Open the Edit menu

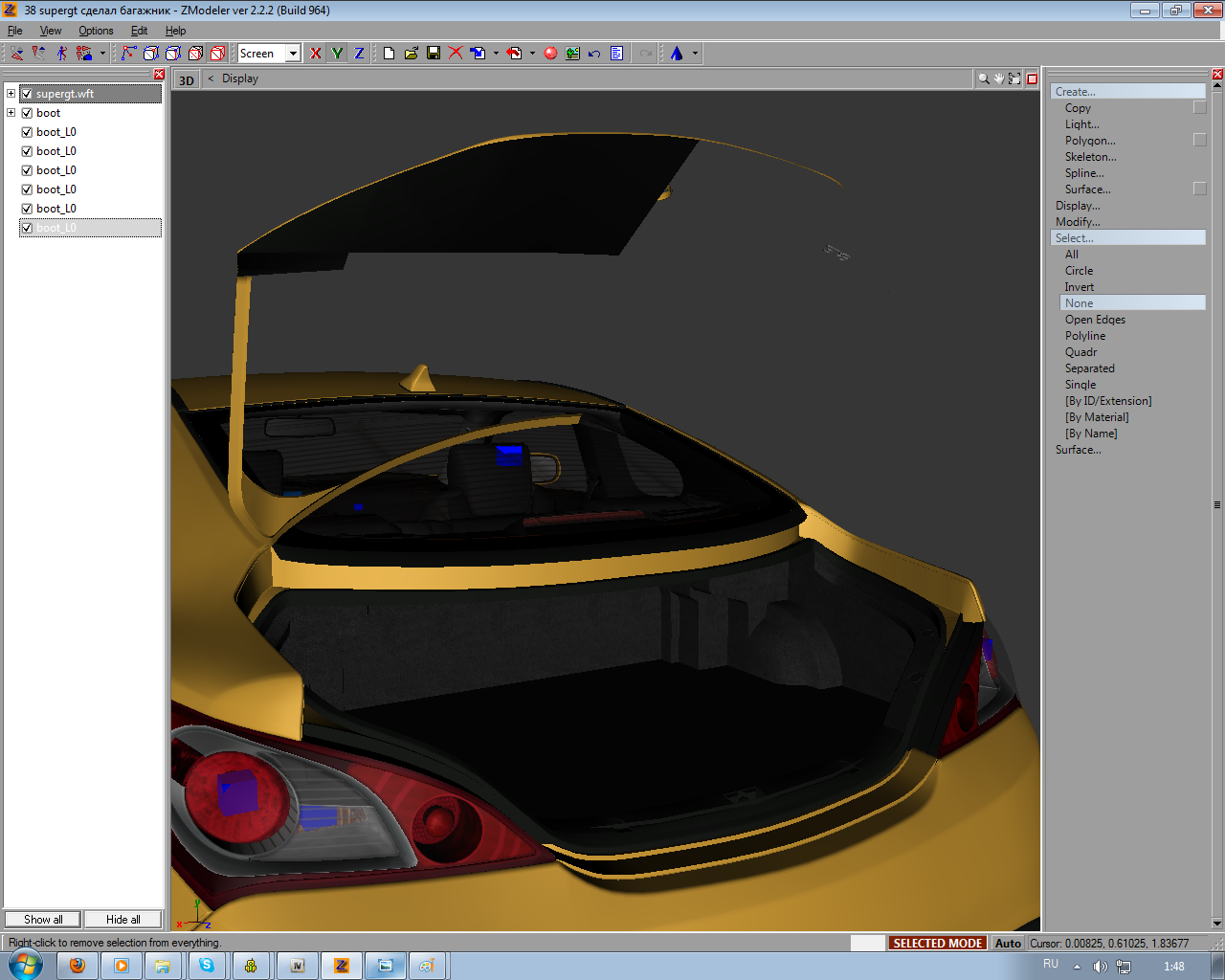click(139, 31)
